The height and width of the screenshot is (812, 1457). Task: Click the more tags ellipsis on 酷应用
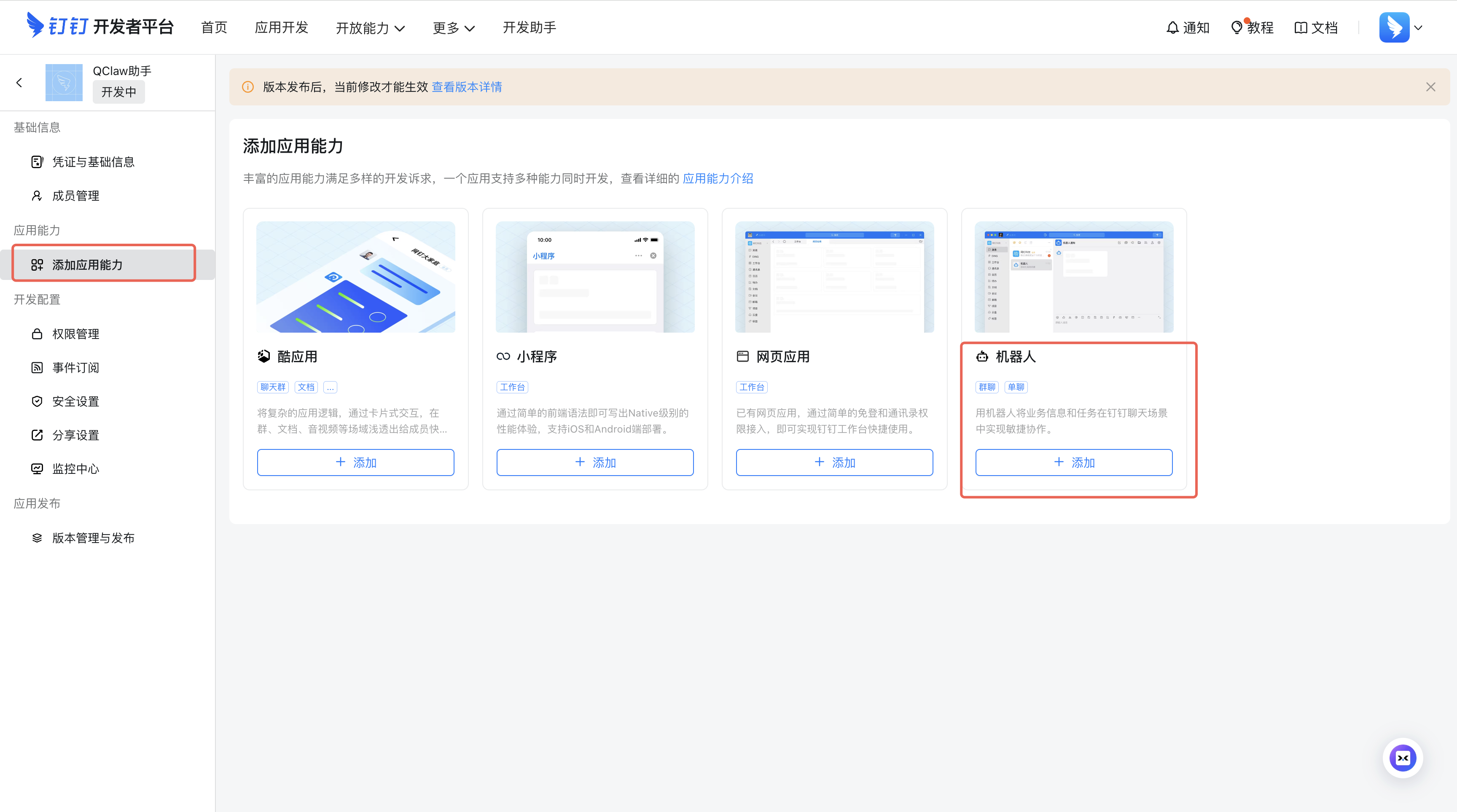point(331,387)
